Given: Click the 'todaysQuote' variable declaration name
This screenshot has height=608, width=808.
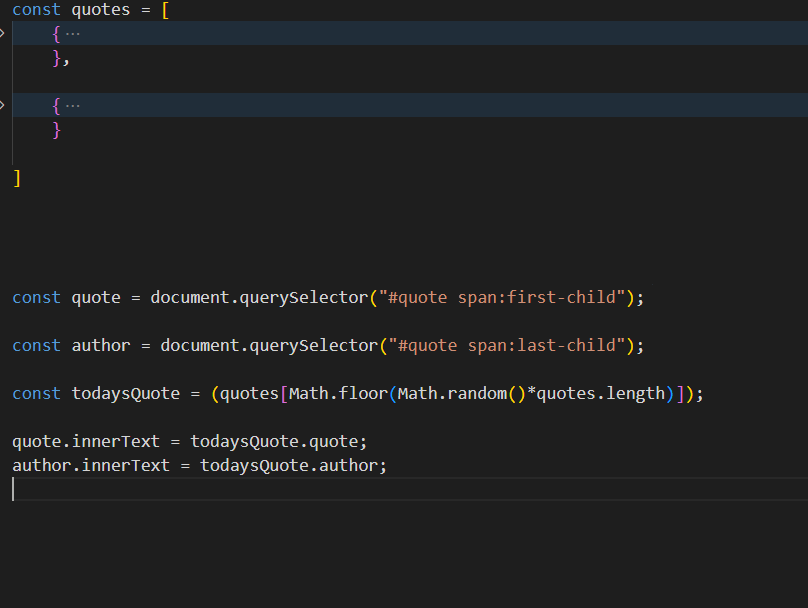Looking at the screenshot, I should click(126, 394).
